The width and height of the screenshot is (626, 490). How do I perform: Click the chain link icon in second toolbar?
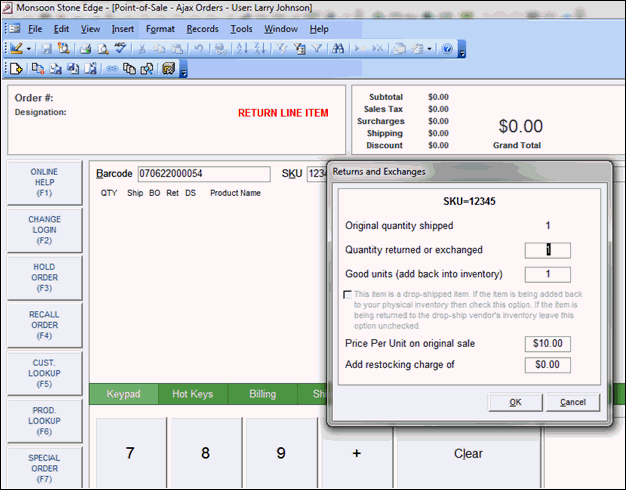click(112, 69)
